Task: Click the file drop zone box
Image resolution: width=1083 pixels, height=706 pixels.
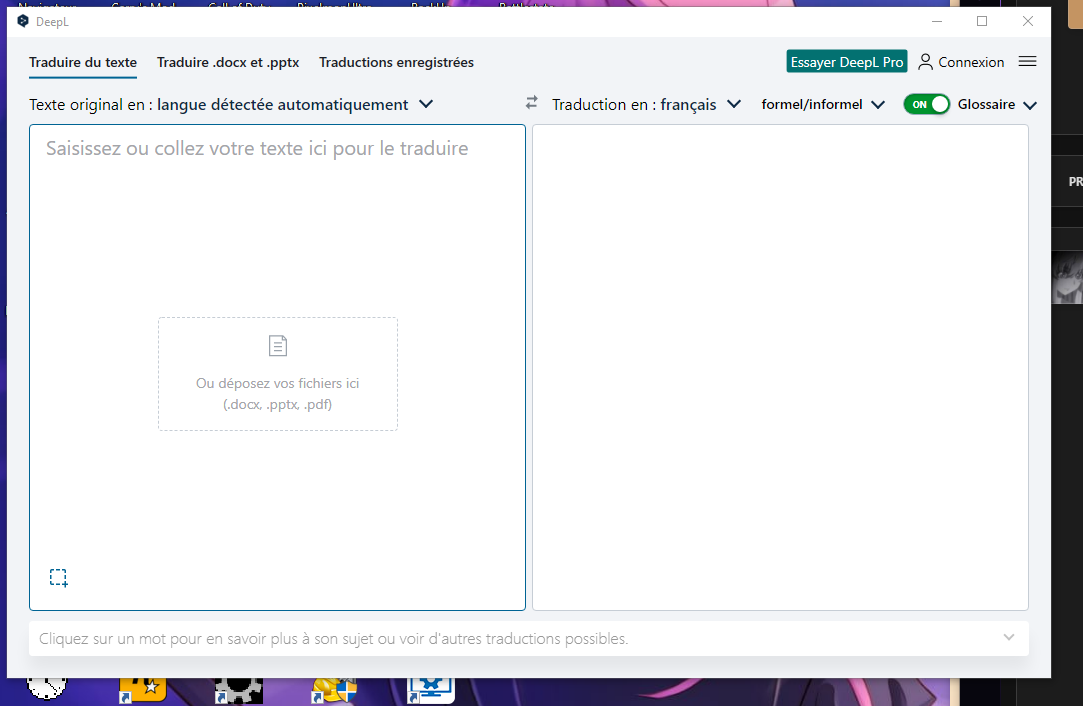Action: [x=278, y=374]
